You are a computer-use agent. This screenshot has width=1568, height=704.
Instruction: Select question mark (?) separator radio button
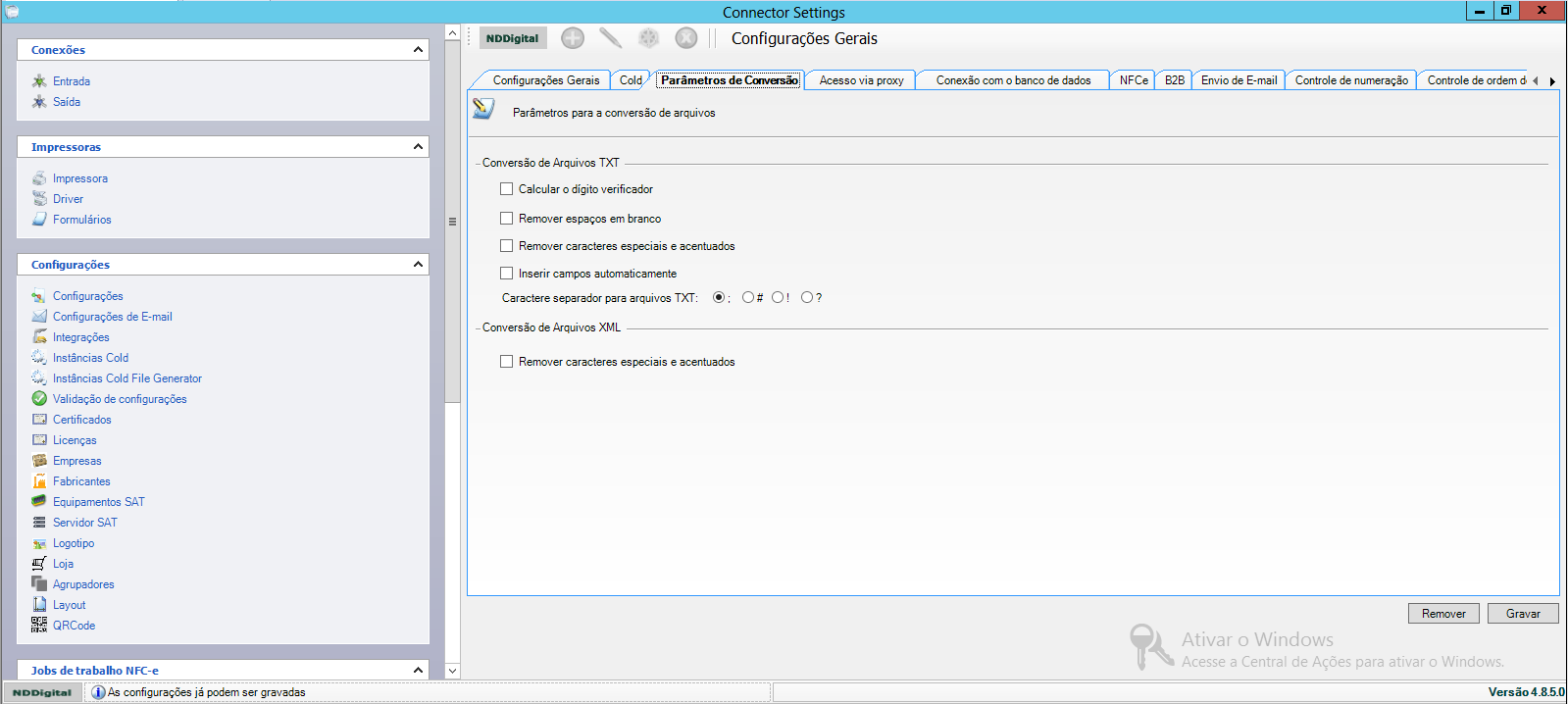807,297
